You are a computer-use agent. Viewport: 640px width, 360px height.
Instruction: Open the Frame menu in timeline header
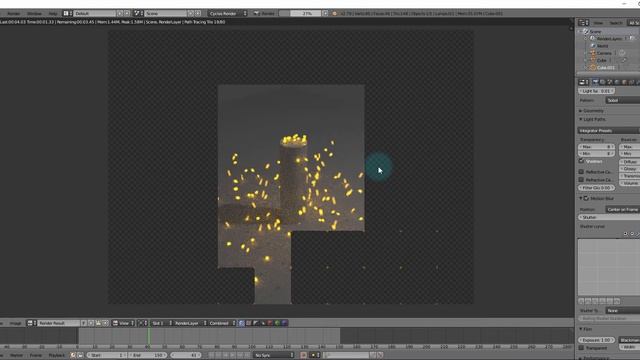coord(36,355)
